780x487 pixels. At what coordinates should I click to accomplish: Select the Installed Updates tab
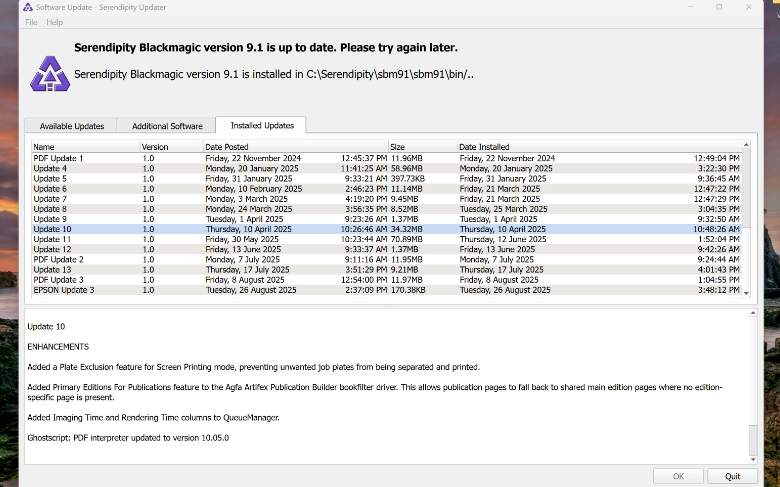(262, 125)
